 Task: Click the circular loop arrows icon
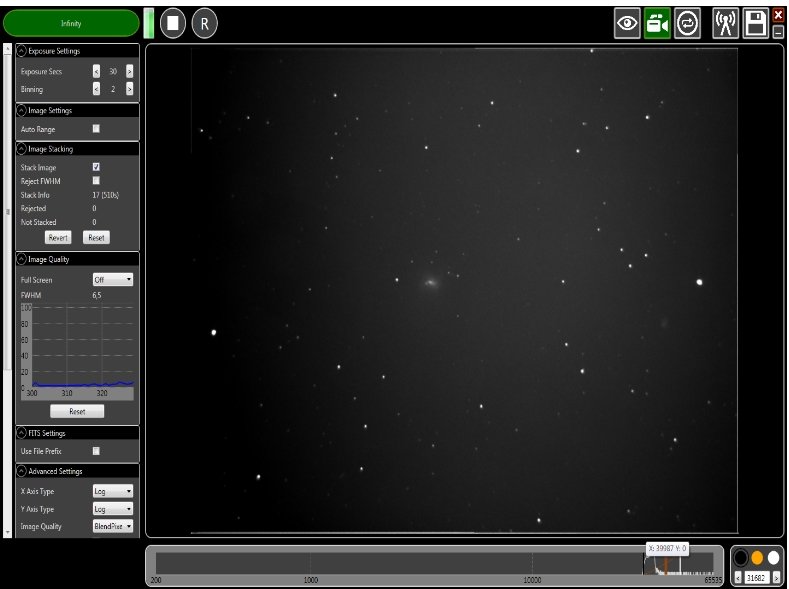687,23
